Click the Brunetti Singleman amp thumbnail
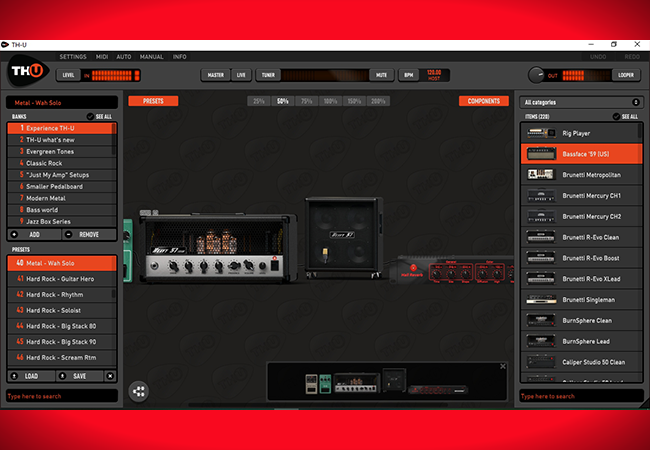The height and width of the screenshot is (450, 650). pos(541,299)
